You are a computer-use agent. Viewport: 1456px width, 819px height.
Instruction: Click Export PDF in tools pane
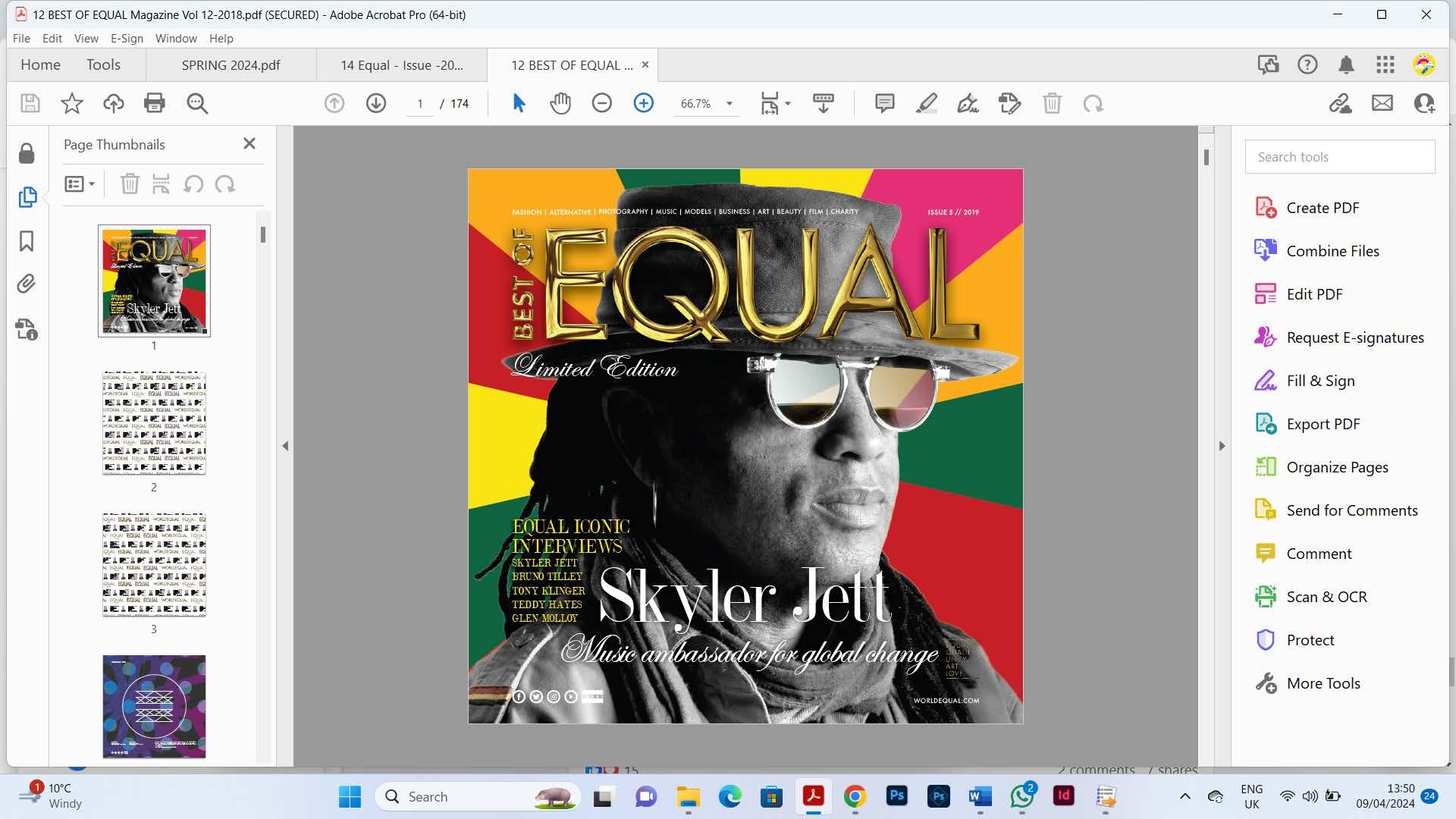click(1323, 424)
